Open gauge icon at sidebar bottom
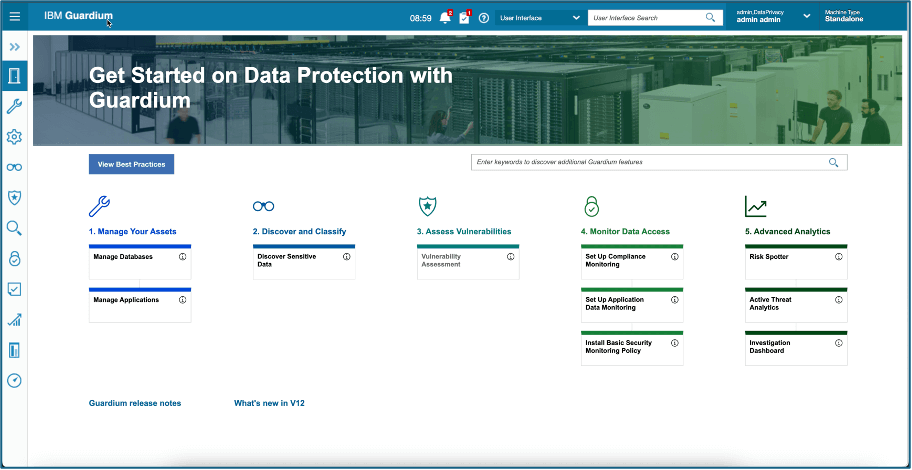The image size is (912, 470). (15, 380)
